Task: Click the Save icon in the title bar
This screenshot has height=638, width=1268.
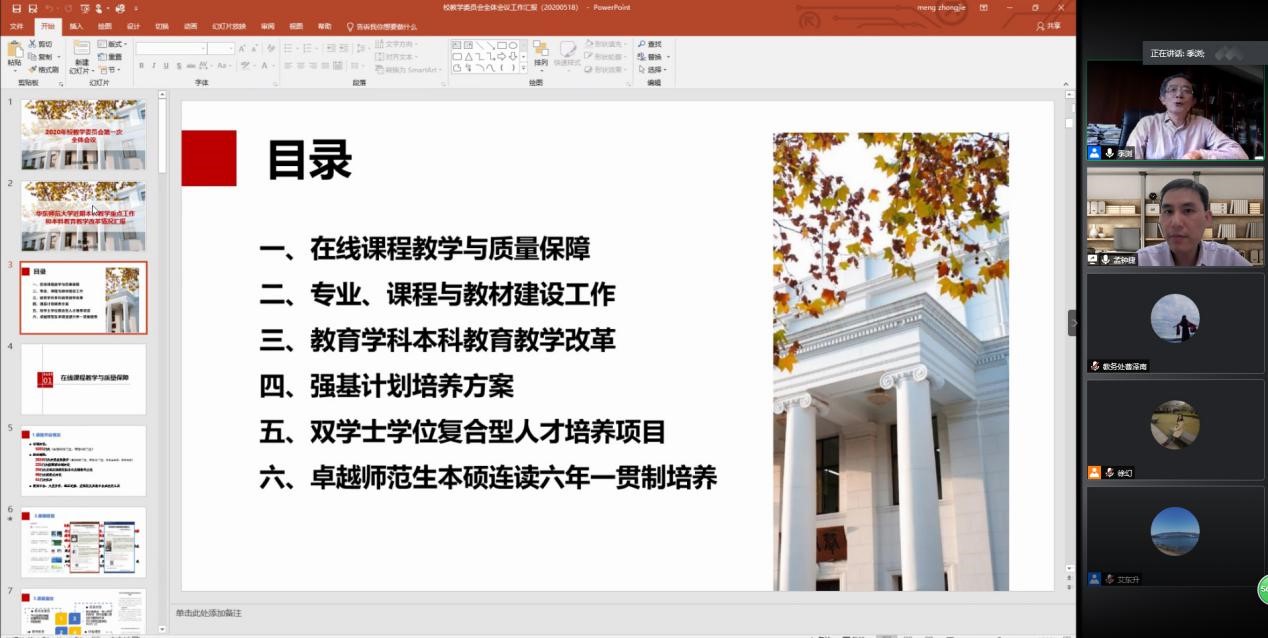Action: [x=17, y=8]
